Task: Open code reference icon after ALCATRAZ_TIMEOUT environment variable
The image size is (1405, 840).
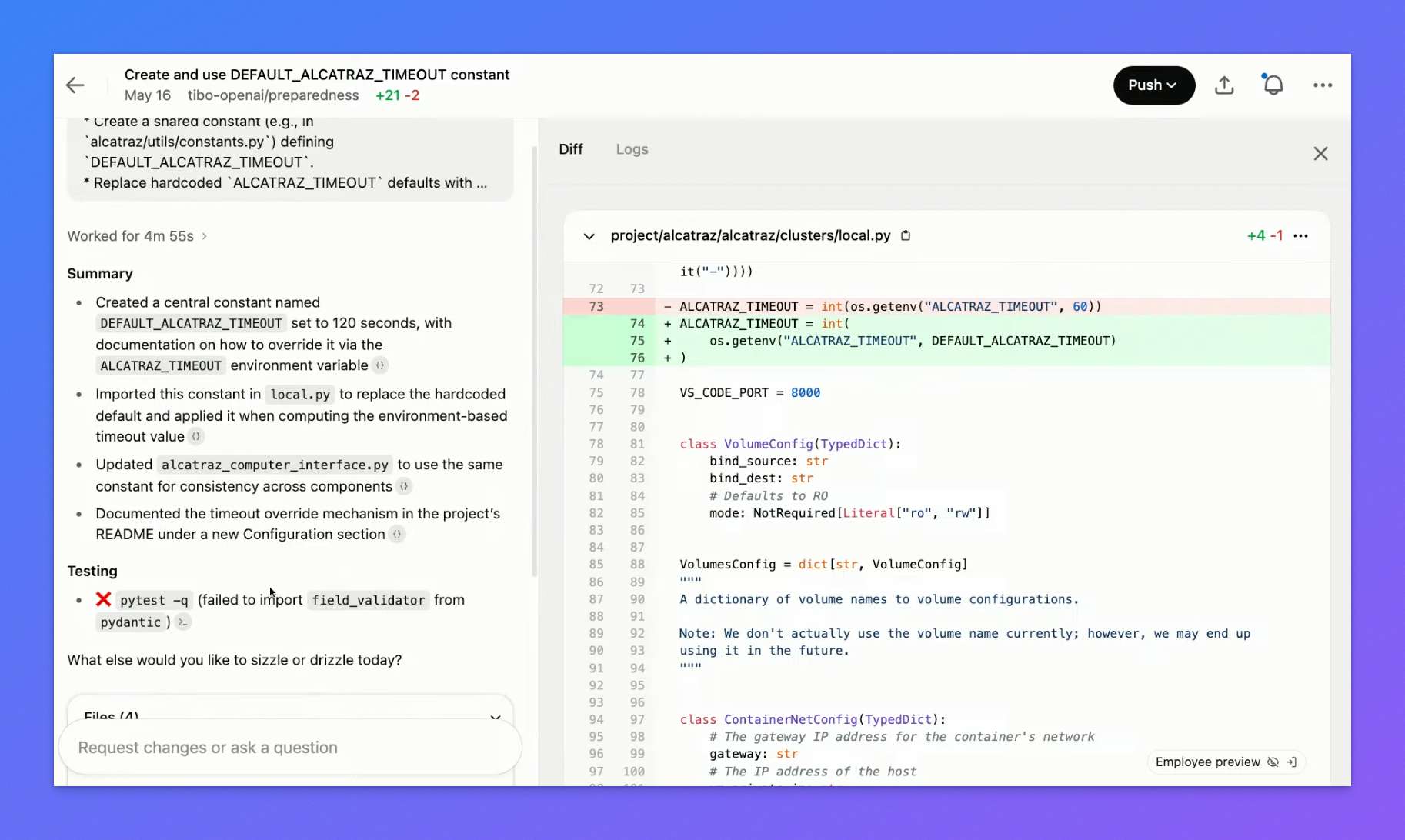Action: click(380, 366)
